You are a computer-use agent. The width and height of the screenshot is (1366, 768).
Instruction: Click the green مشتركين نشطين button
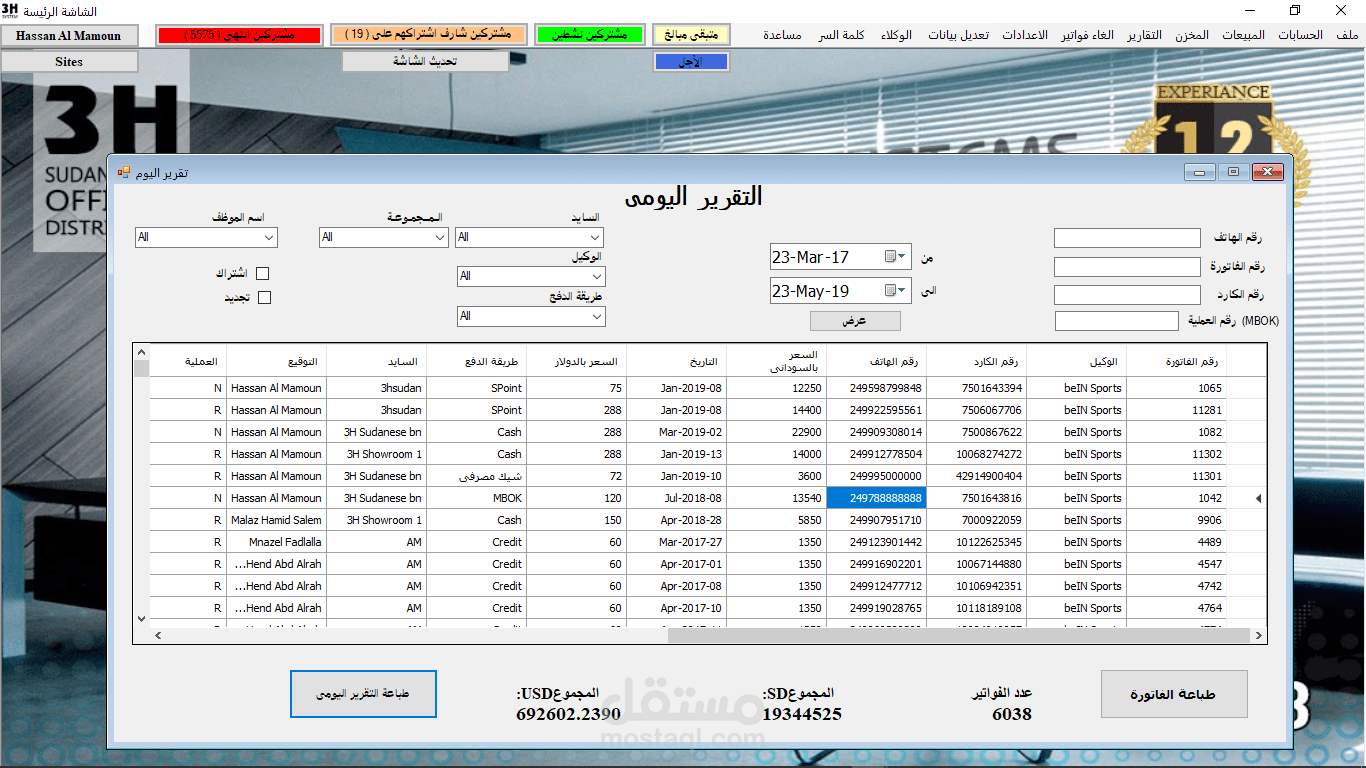click(x=588, y=35)
